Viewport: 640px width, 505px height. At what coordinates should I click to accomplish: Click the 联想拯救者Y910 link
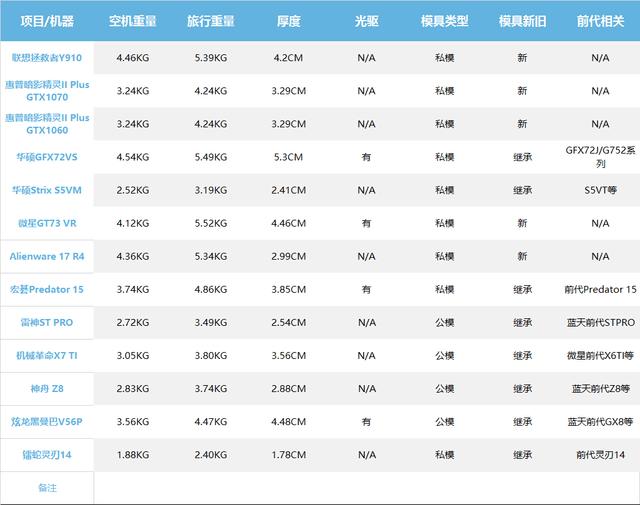(47, 58)
